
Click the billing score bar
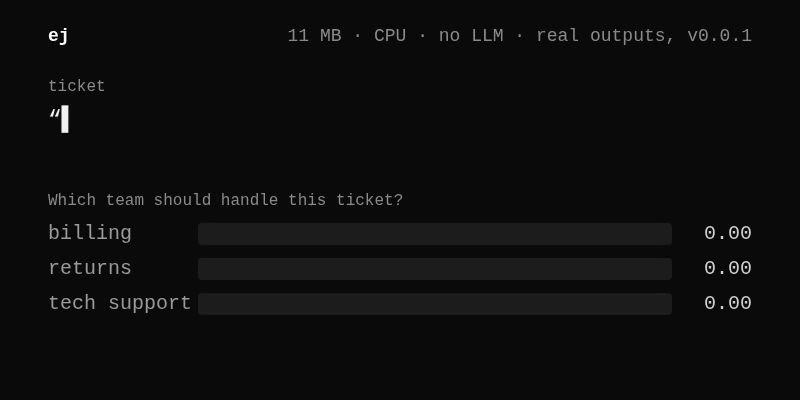[435, 234]
